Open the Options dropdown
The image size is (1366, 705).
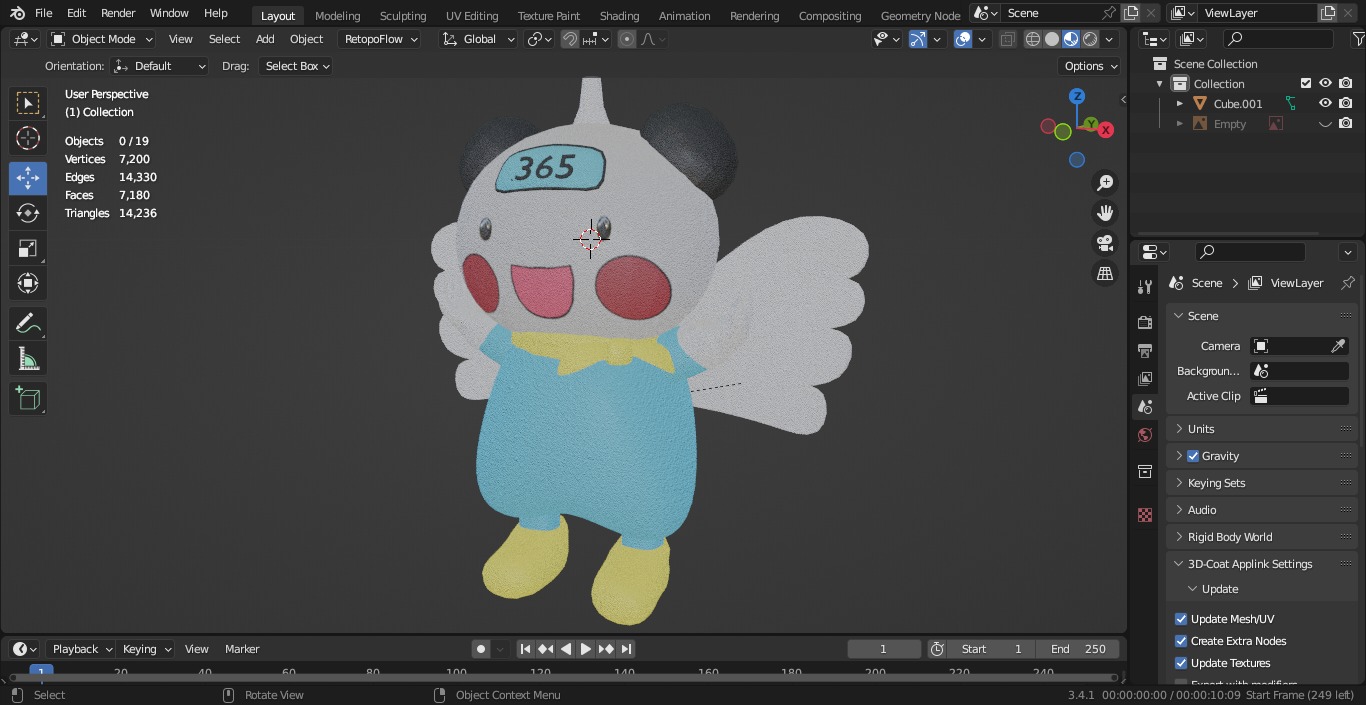pyautogui.click(x=1090, y=66)
